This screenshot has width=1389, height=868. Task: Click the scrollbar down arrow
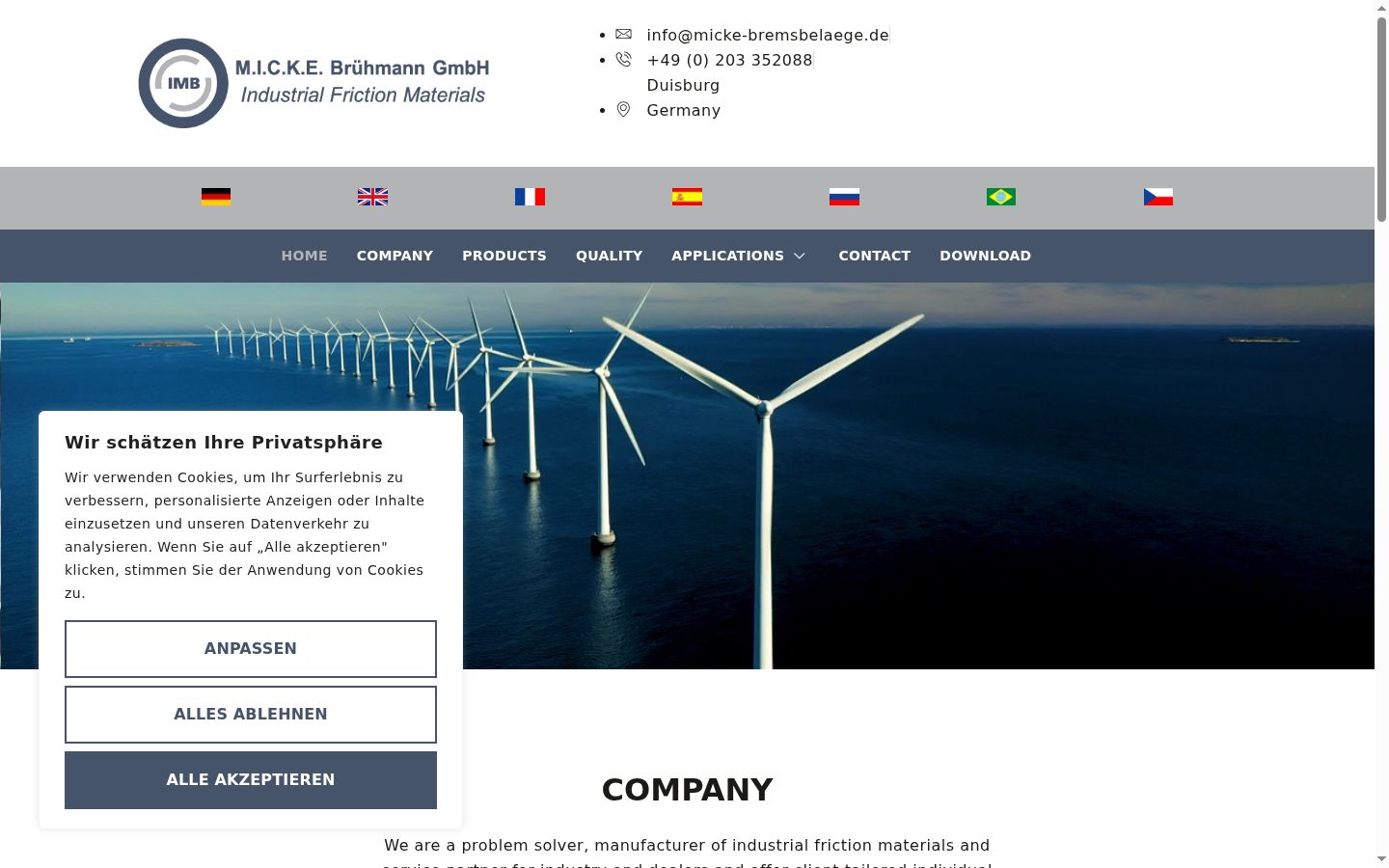[1381, 859]
